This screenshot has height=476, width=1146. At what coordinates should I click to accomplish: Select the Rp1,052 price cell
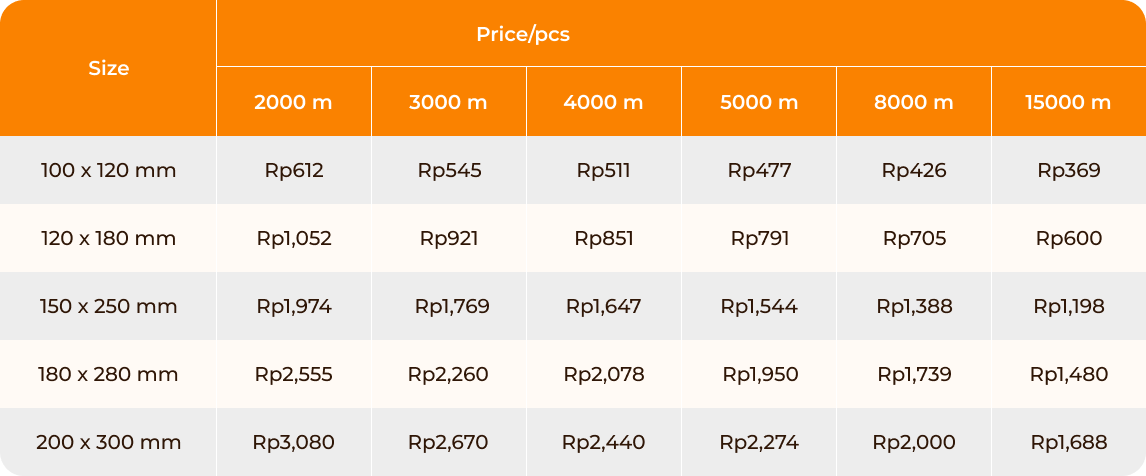(x=294, y=238)
